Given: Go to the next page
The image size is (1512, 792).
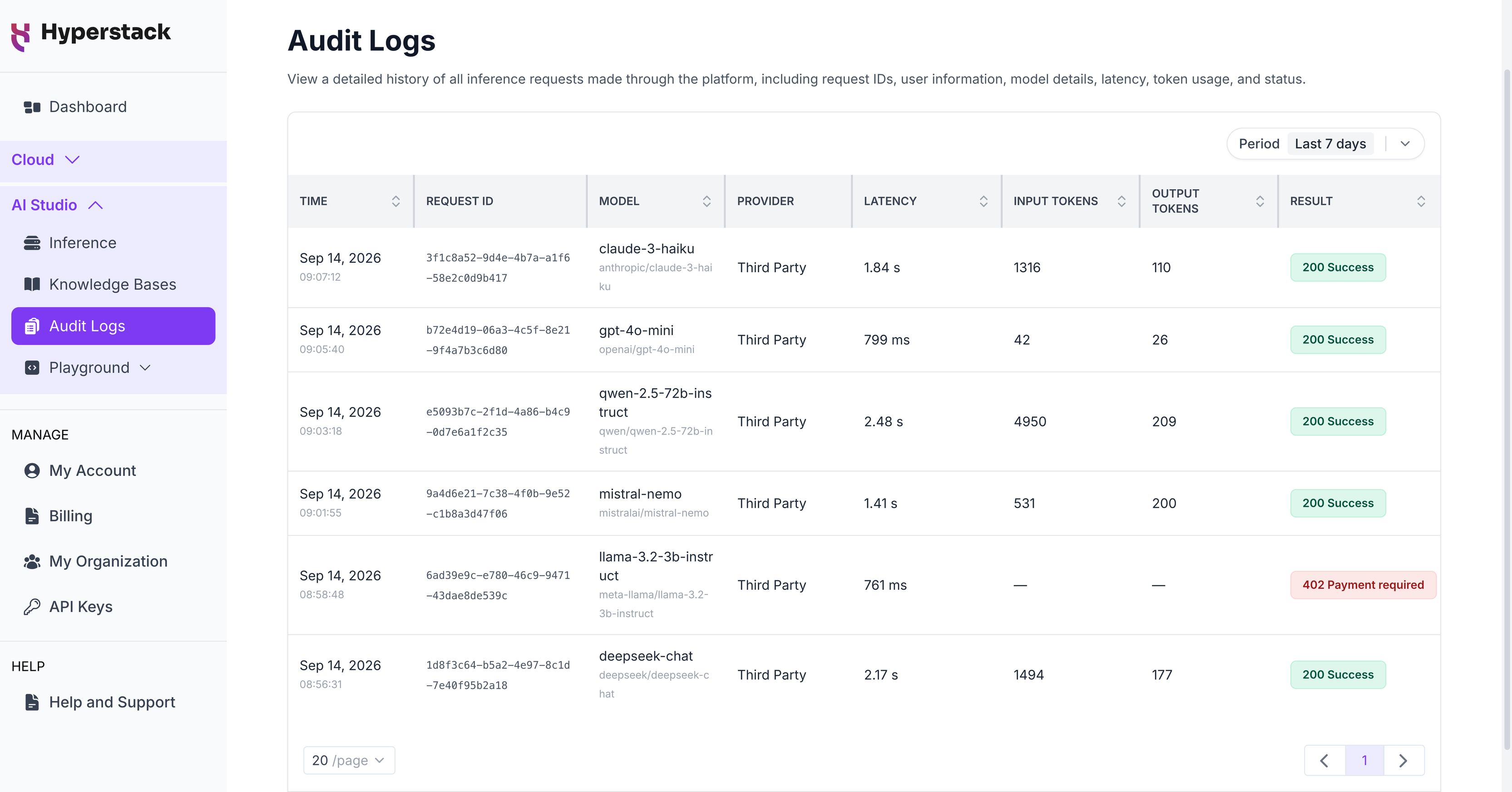Looking at the screenshot, I should [x=1404, y=760].
